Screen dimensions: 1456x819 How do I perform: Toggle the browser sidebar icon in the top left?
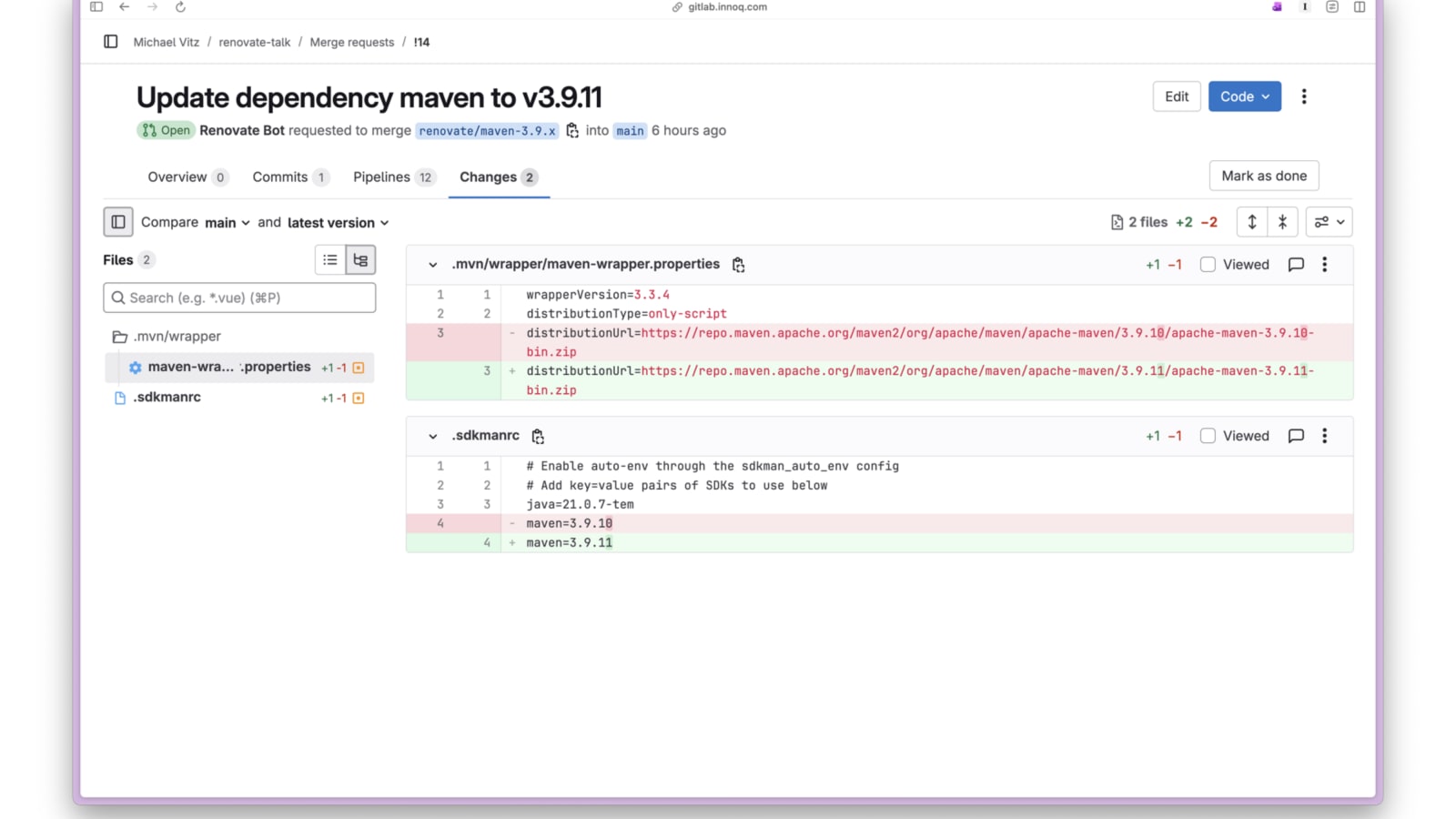coord(96,7)
